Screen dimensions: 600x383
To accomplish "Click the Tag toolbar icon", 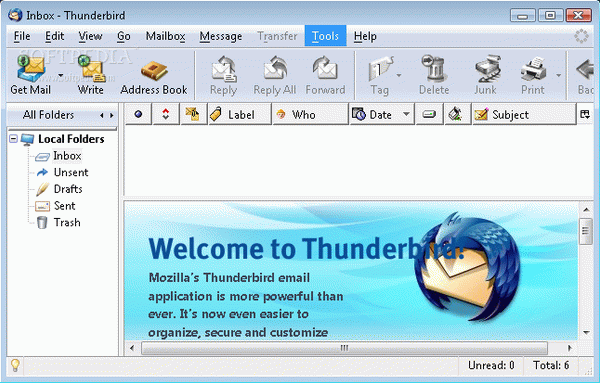I will pyautogui.click(x=380, y=69).
